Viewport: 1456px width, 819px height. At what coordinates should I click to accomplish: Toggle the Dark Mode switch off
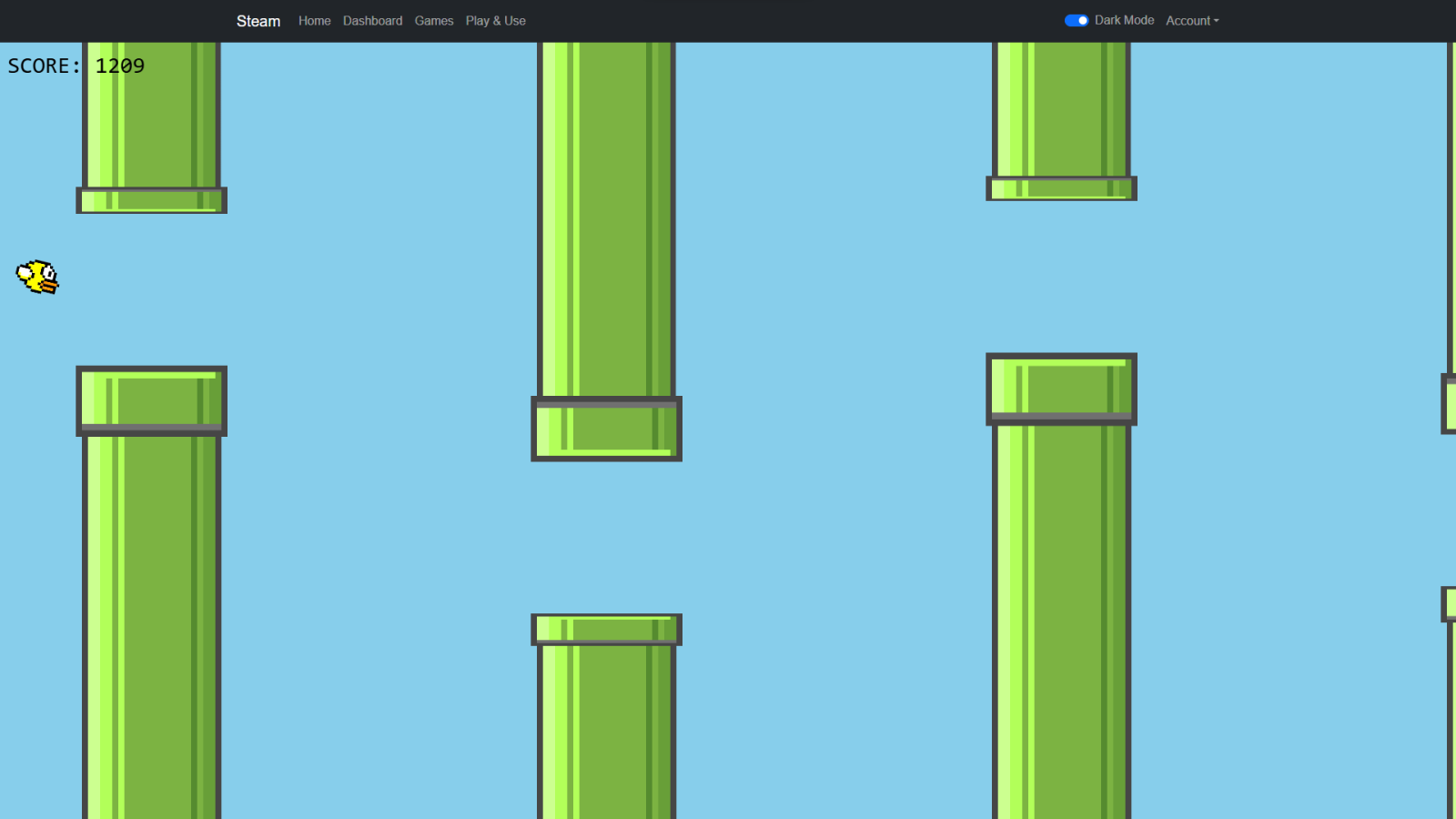(x=1077, y=20)
